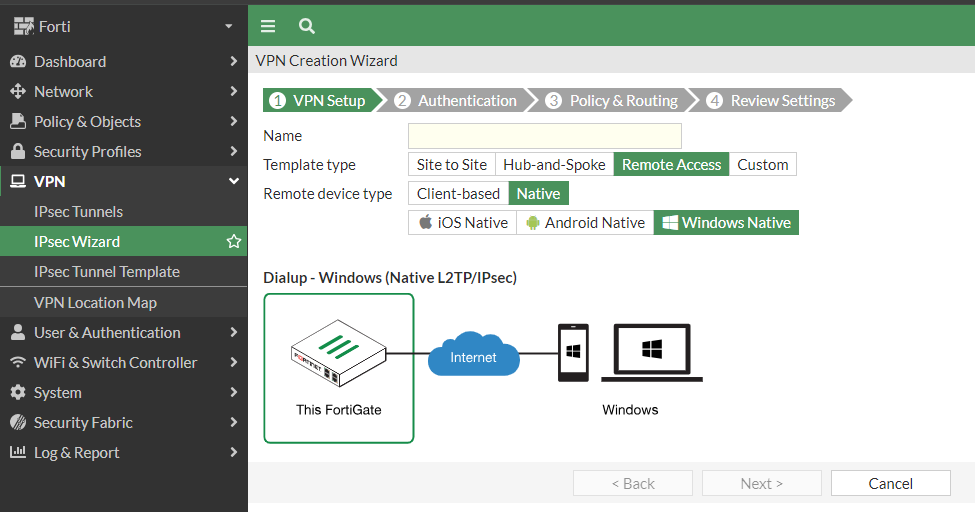This screenshot has width=975, height=512.
Task: Click the Dashboard gauge icon
Action: click(18, 61)
